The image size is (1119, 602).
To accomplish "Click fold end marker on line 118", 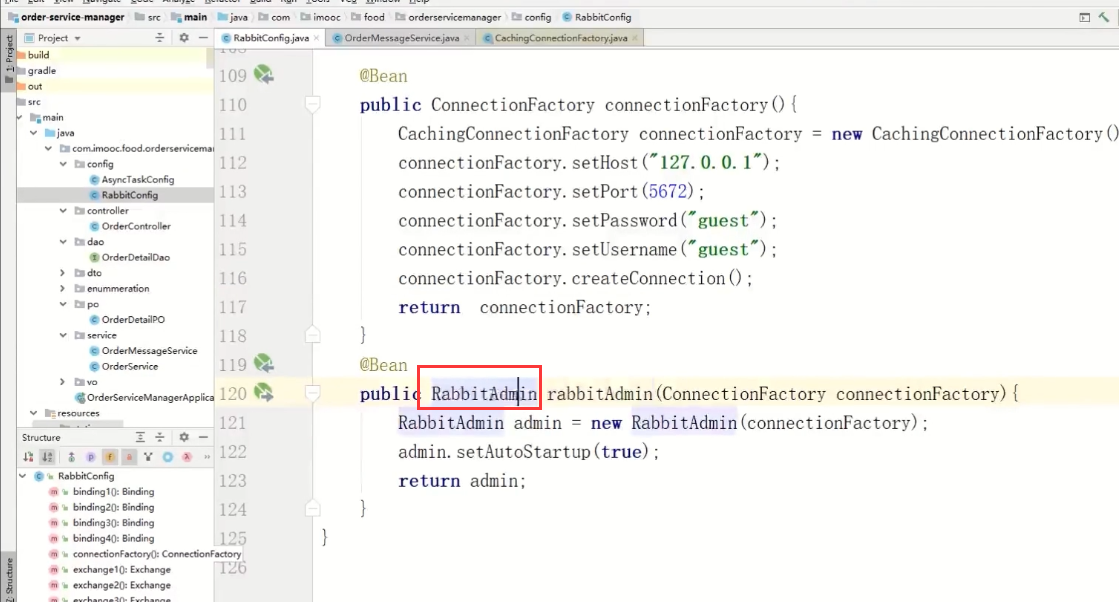I will click(x=313, y=334).
